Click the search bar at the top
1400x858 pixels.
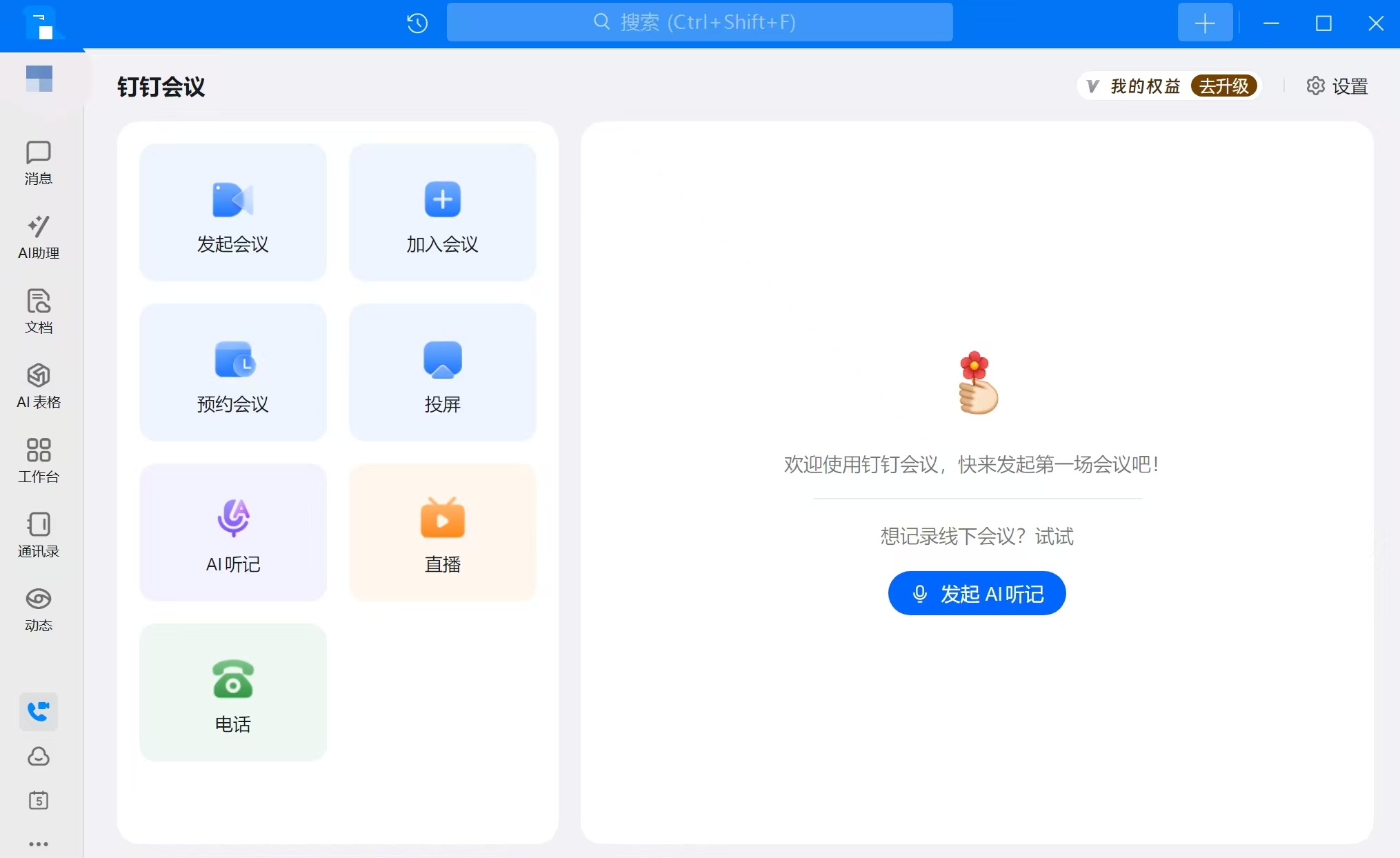point(699,22)
